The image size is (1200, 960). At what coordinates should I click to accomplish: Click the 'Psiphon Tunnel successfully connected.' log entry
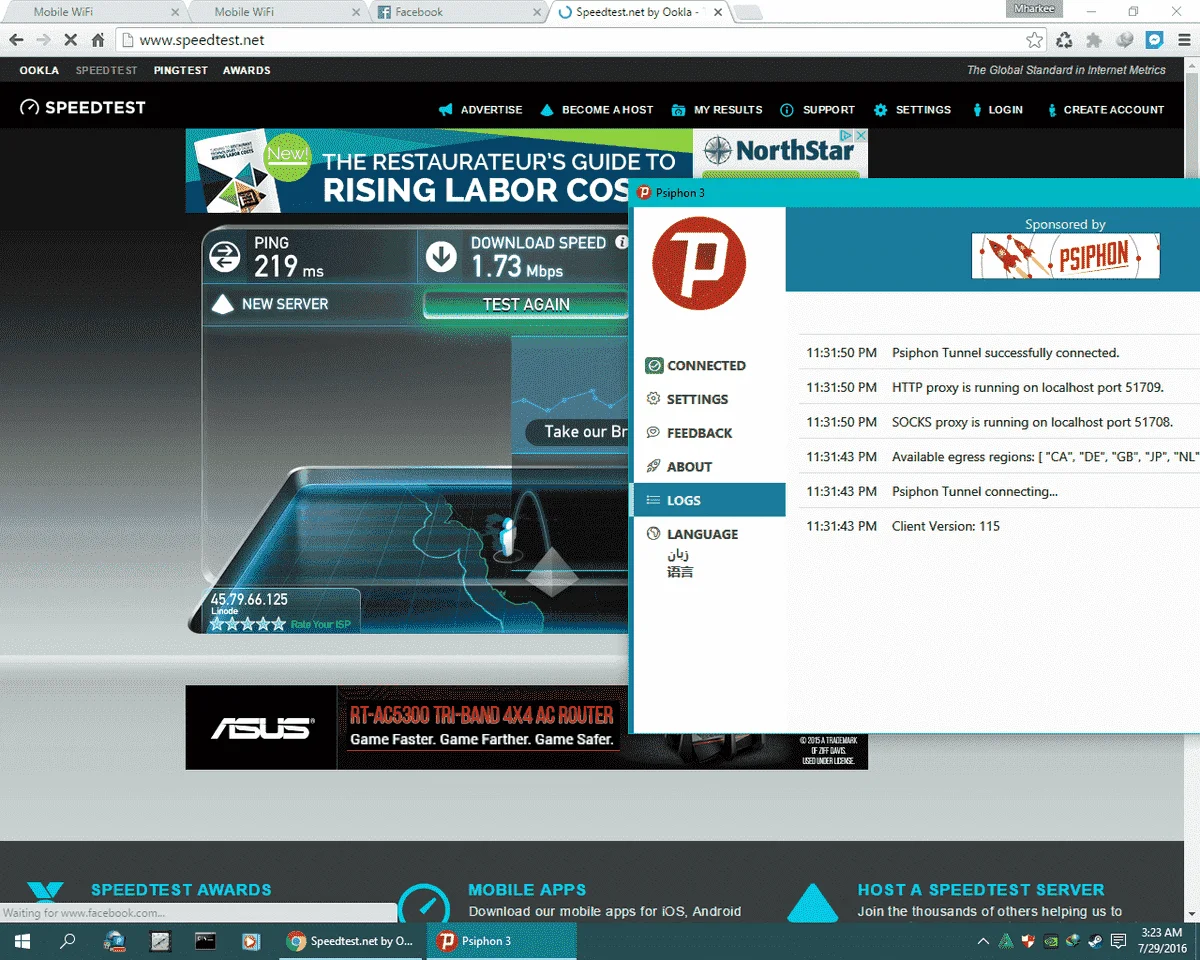tap(1005, 353)
